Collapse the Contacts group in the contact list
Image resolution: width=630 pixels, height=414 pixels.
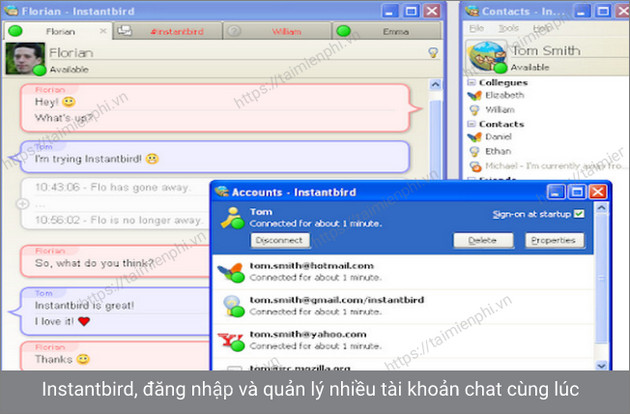[471, 123]
